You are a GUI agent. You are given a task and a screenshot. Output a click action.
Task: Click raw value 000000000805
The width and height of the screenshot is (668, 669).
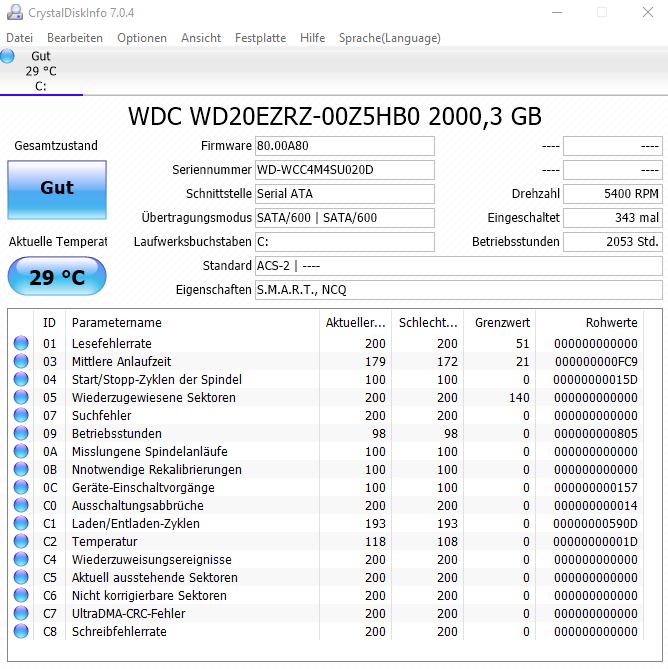point(595,433)
